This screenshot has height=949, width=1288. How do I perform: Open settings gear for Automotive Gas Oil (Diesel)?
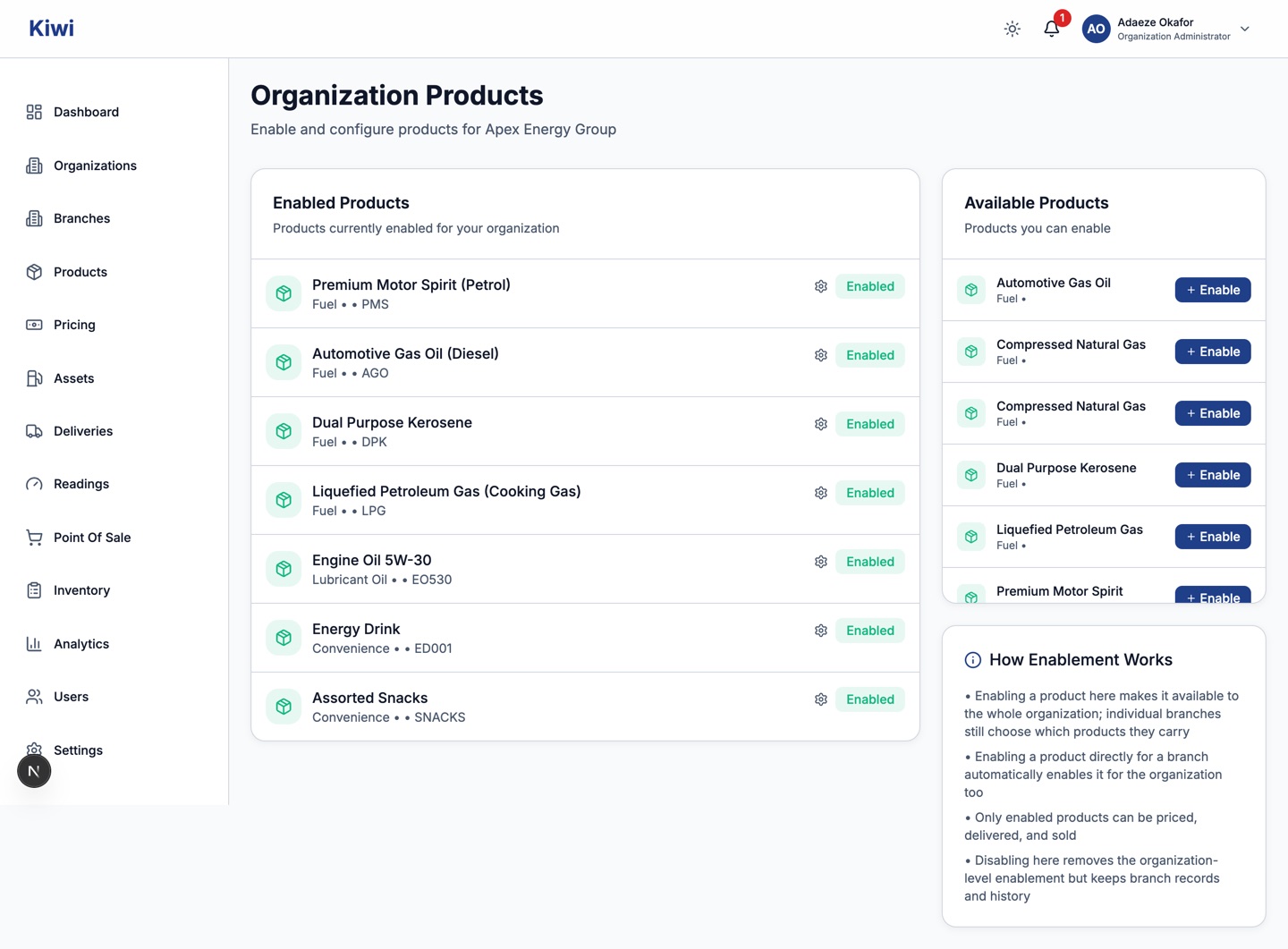(x=820, y=355)
